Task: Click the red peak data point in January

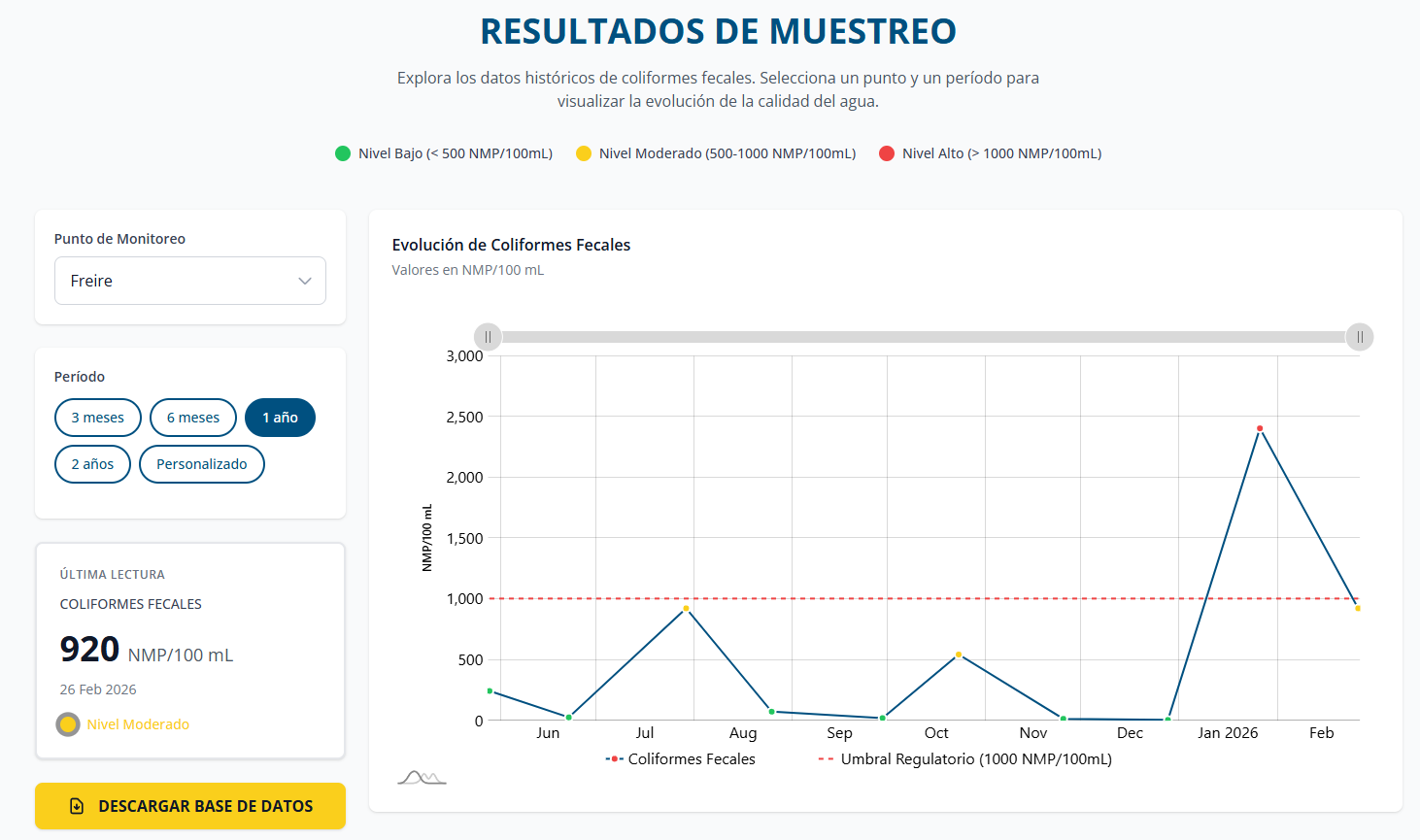Action: coord(1260,428)
